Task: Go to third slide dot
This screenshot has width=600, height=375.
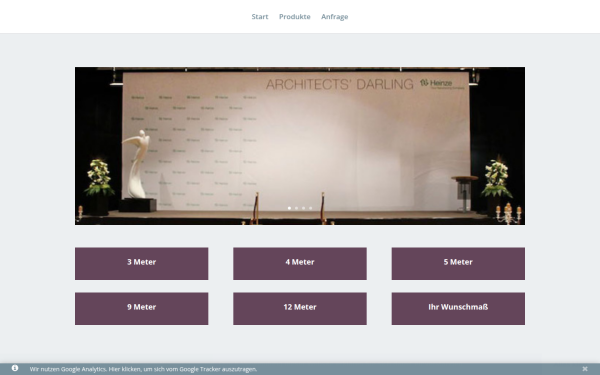Action: [x=303, y=208]
